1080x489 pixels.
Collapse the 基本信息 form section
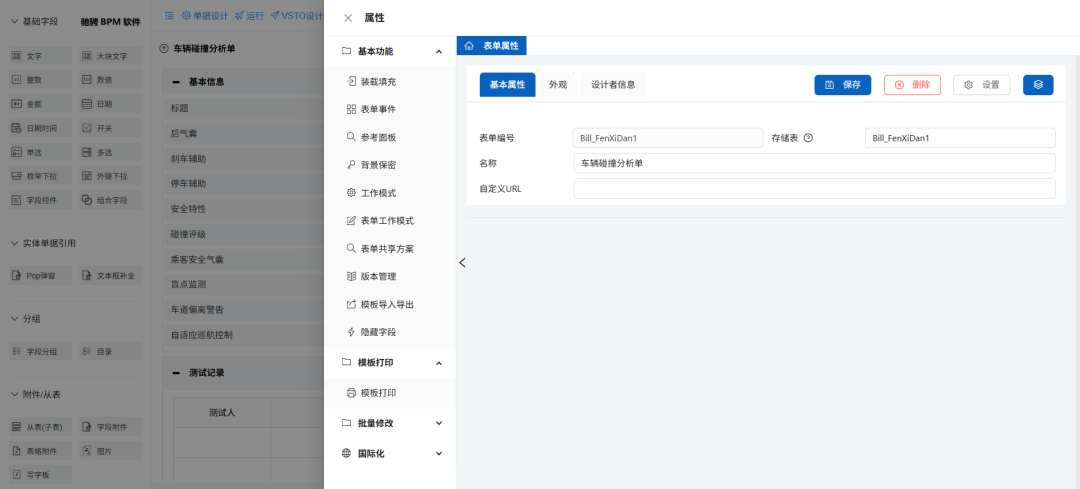tap(176, 82)
